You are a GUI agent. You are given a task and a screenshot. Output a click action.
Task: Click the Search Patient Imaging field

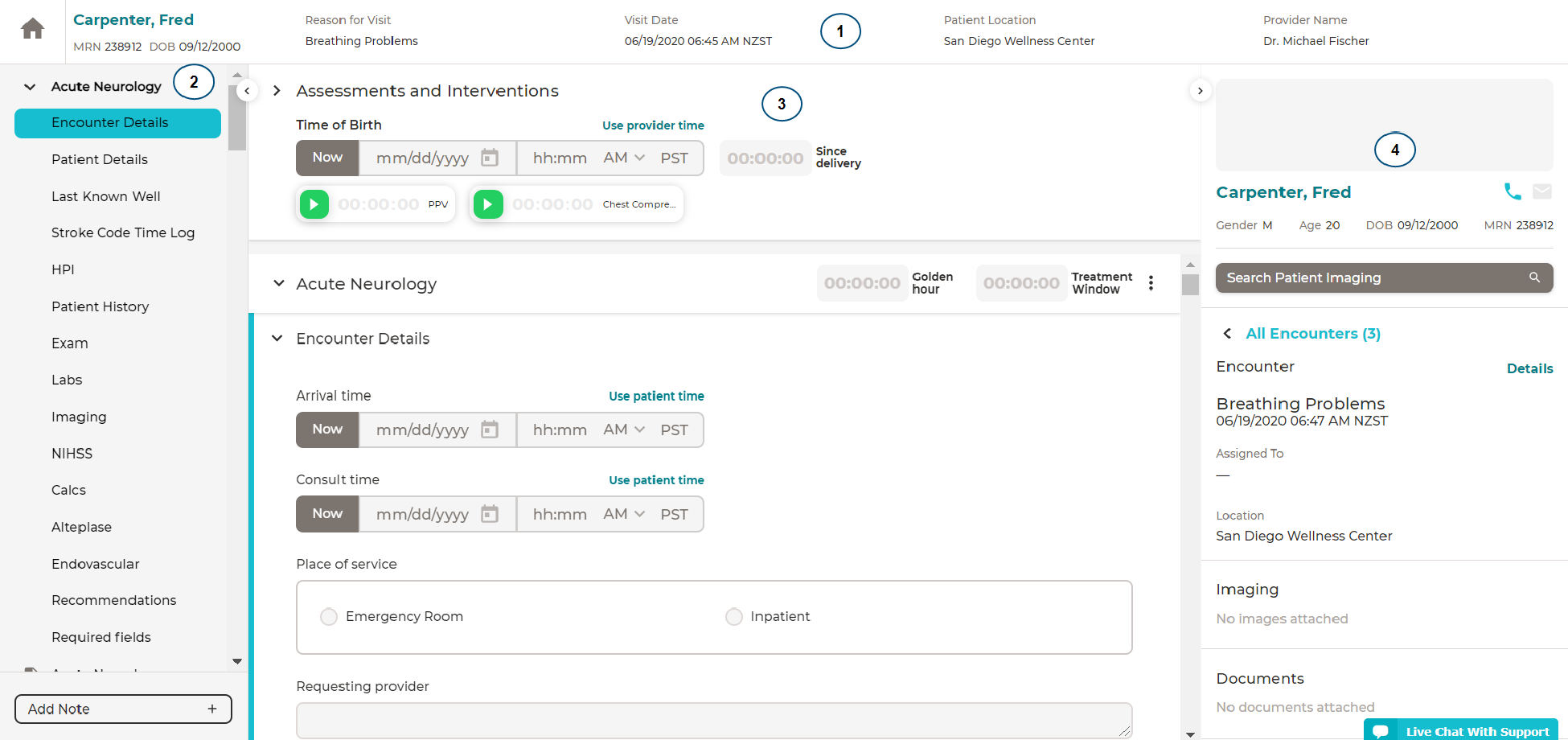1384,277
